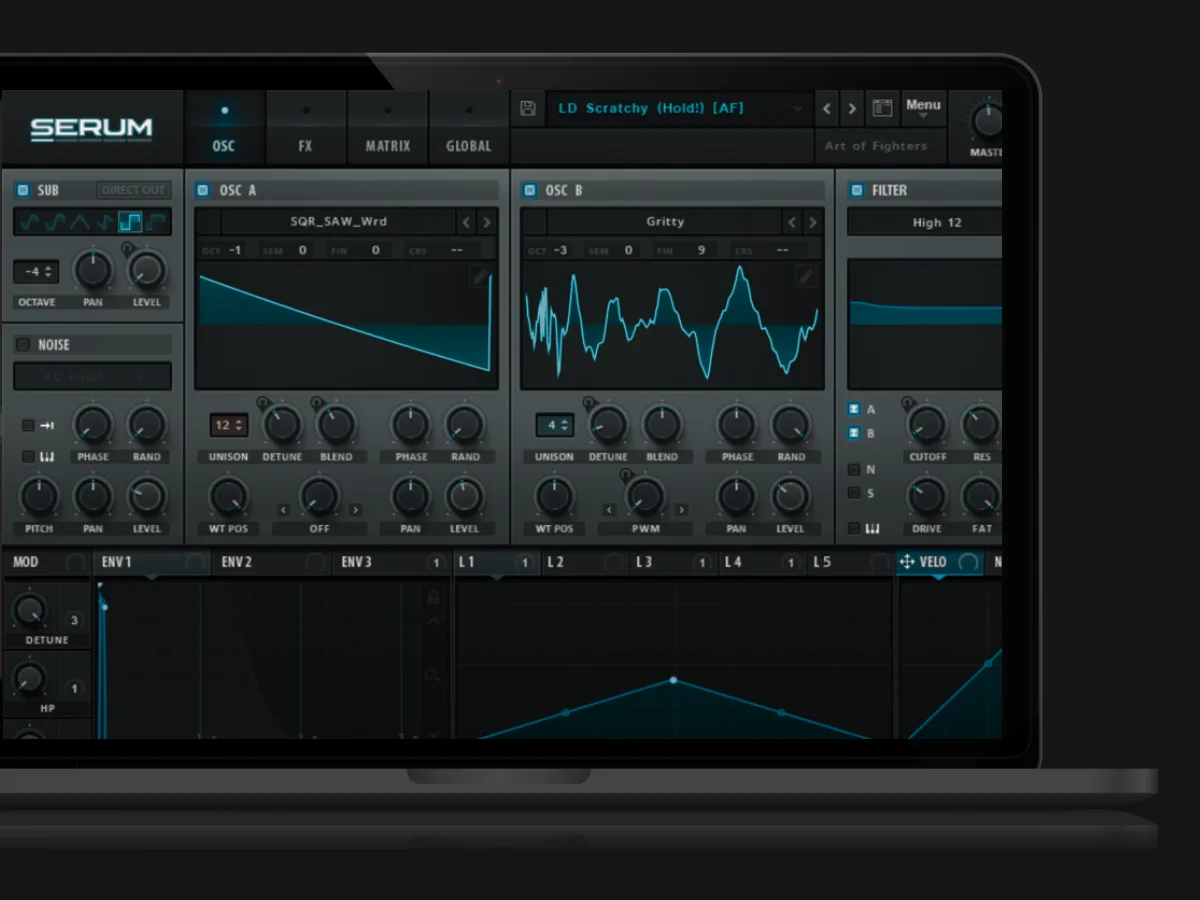1200x900 pixels.
Task: Select the L 2 tab header
Action: point(585,562)
